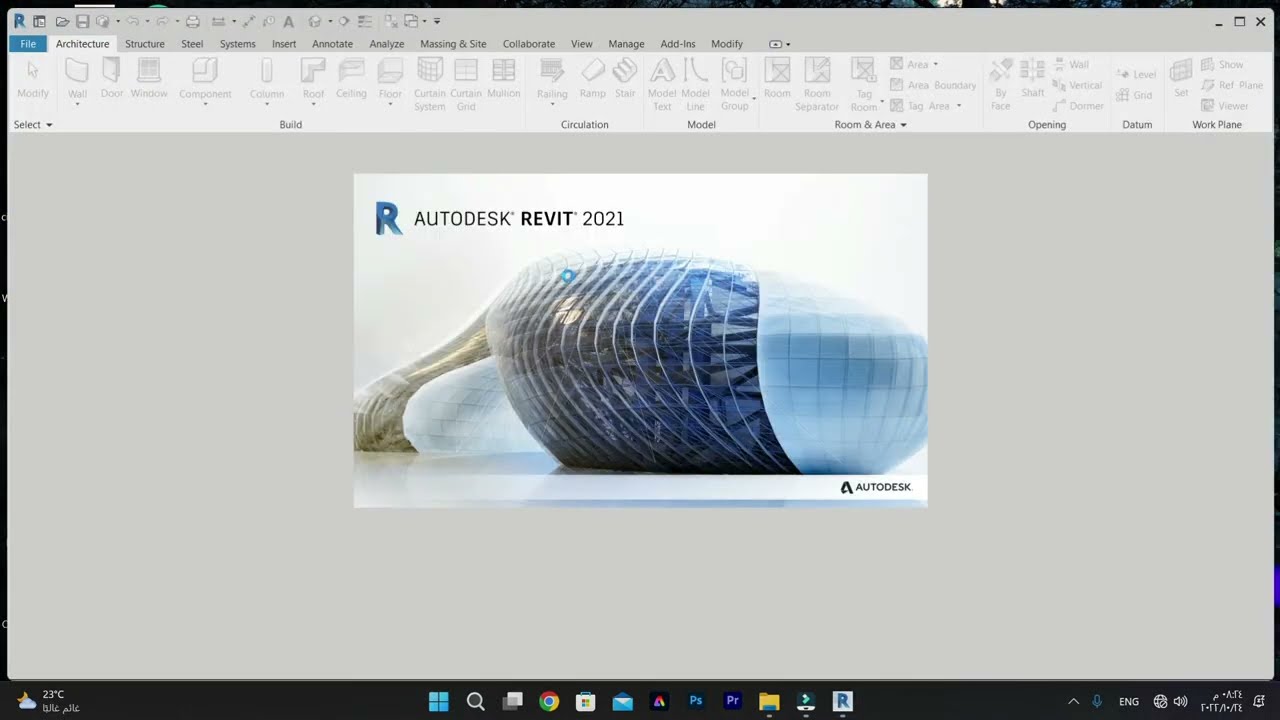The height and width of the screenshot is (720, 1280).
Task: Activate the Column tool
Action: (267, 80)
